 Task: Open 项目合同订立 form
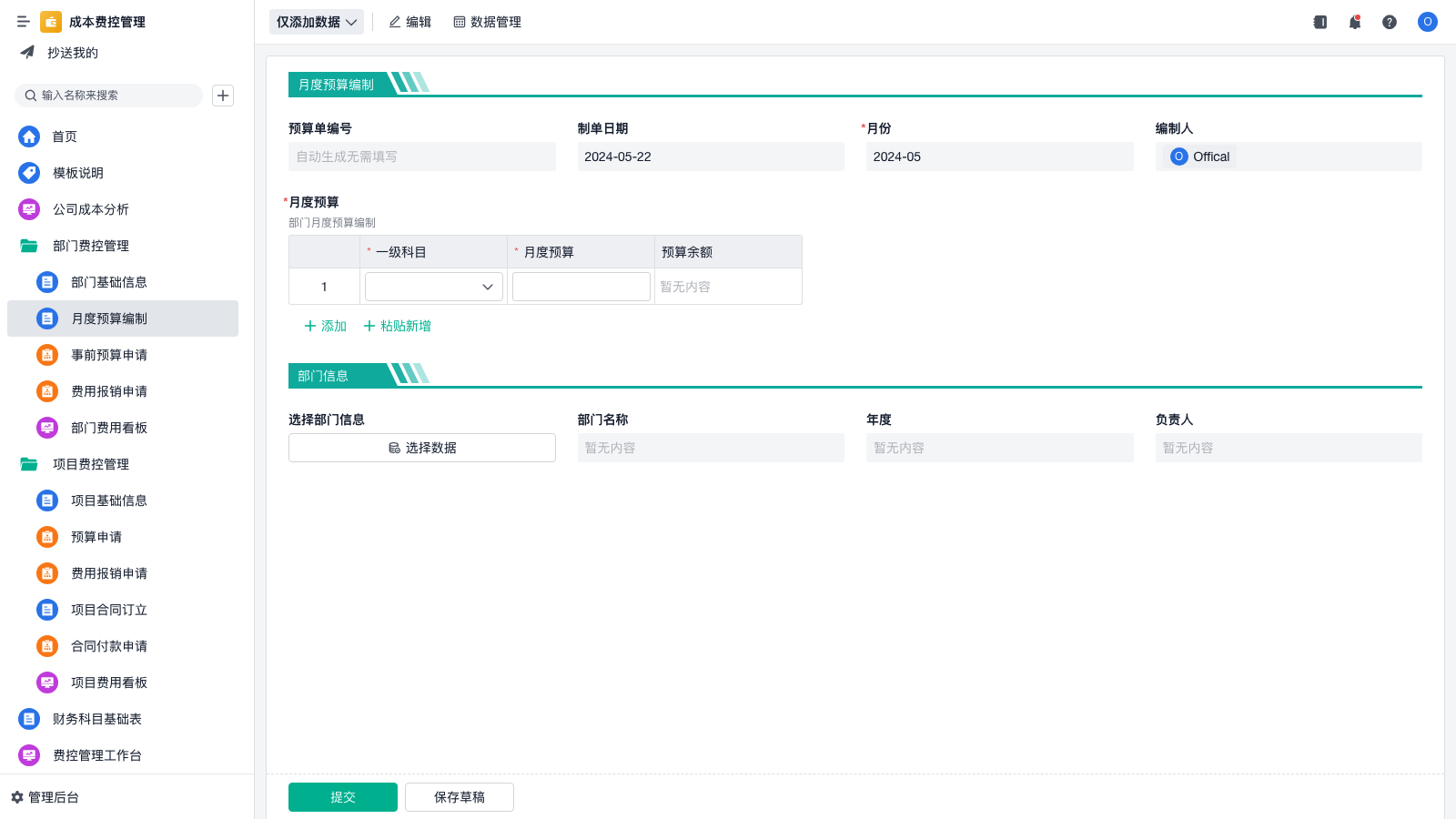click(123, 610)
